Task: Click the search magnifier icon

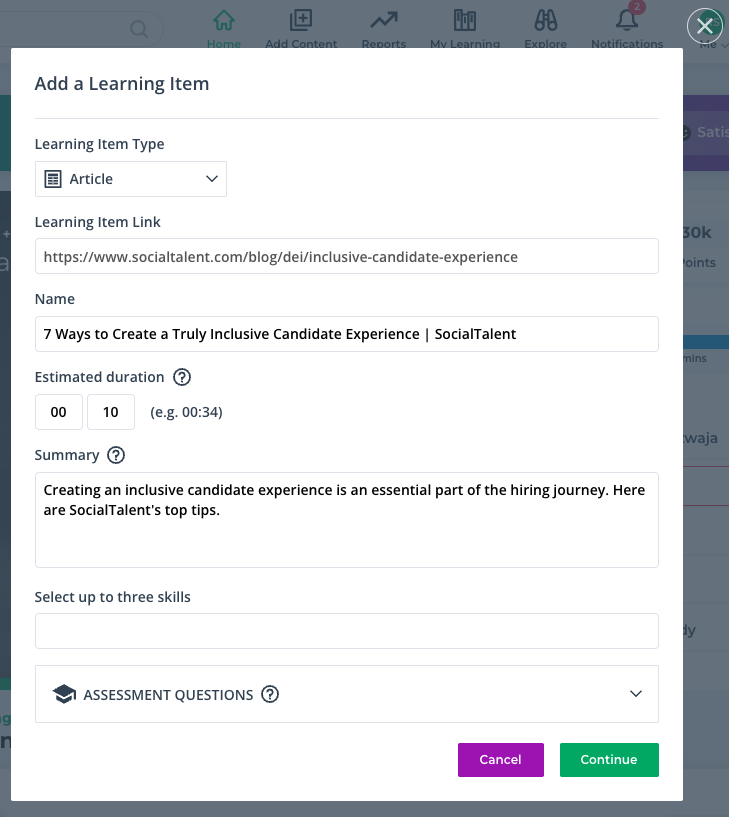Action: coord(139,29)
